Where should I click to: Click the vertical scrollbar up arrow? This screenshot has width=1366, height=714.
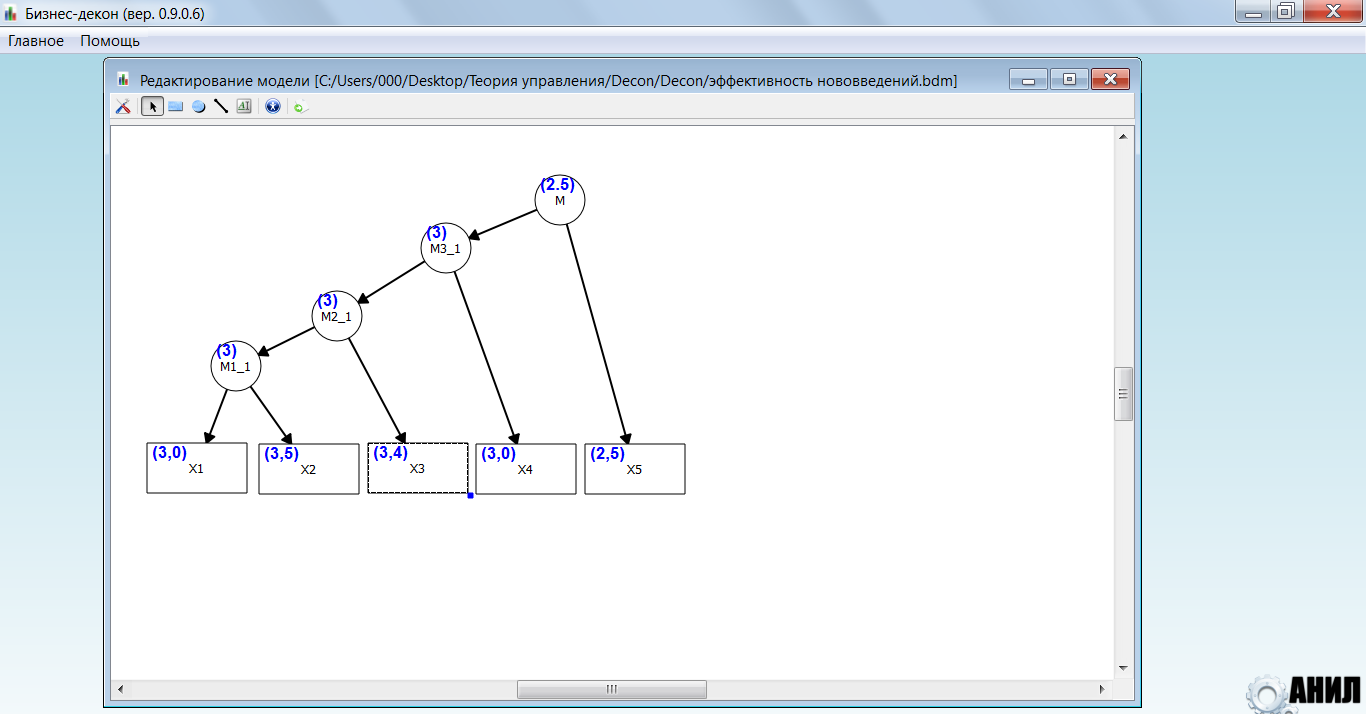1123,136
